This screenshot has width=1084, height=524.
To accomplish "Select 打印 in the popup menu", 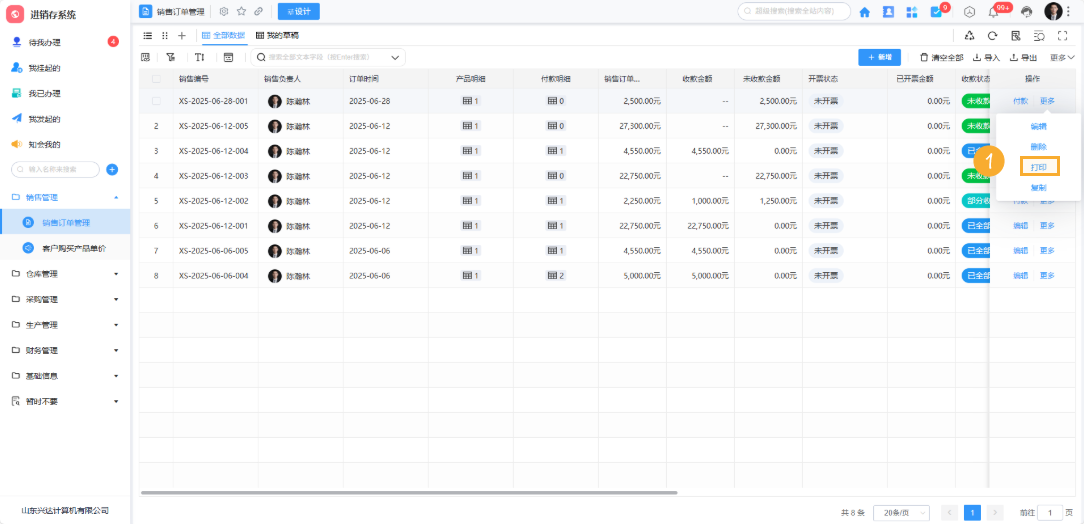I will point(1038,167).
